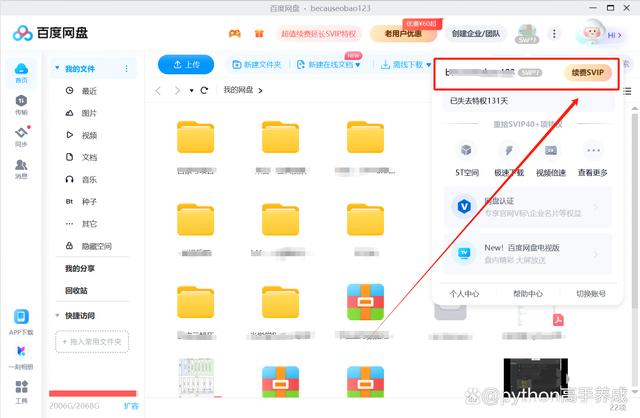Click 切换账号 in account popup
640x418 pixels.
coord(591,293)
